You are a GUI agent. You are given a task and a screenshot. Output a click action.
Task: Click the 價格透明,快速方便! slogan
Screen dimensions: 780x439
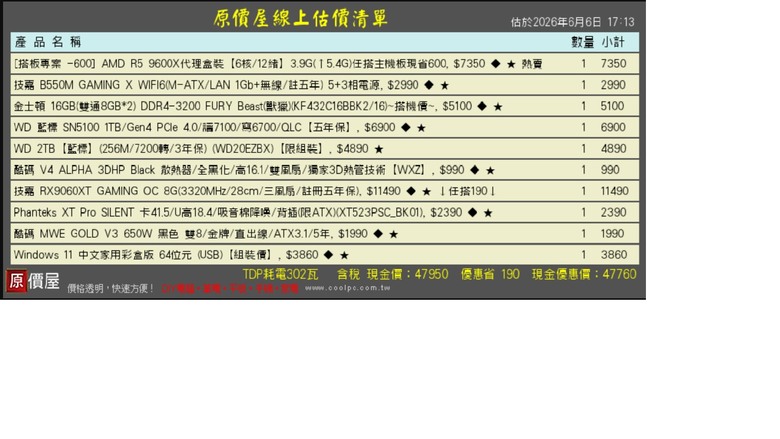point(110,289)
